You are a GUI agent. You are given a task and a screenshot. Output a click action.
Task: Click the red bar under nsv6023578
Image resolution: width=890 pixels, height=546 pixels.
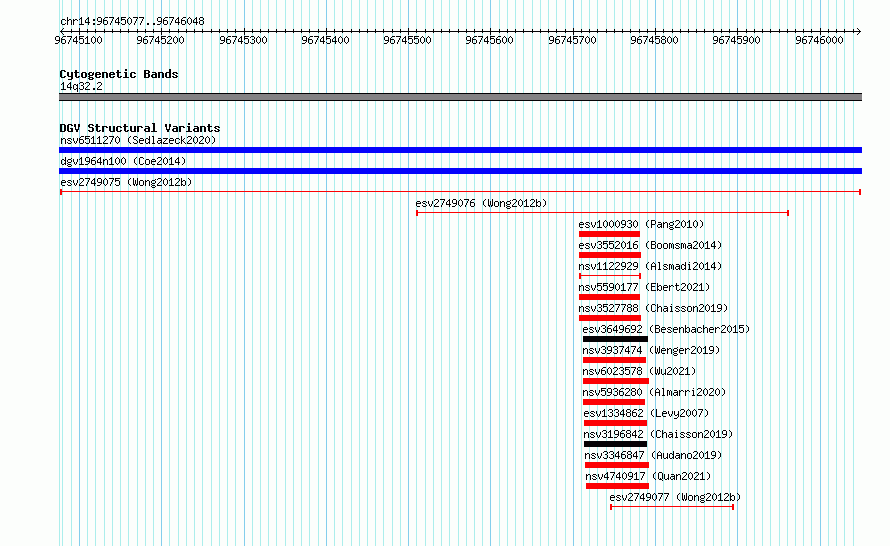tap(616, 381)
